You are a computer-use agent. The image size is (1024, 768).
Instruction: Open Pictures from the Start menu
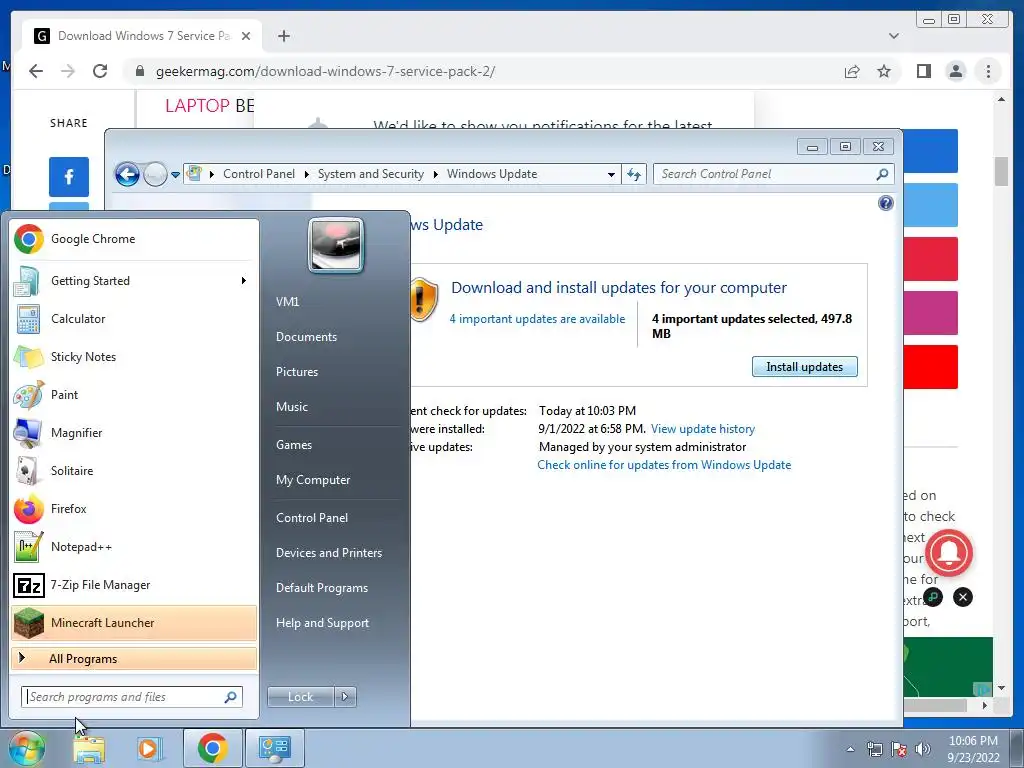tap(296, 372)
